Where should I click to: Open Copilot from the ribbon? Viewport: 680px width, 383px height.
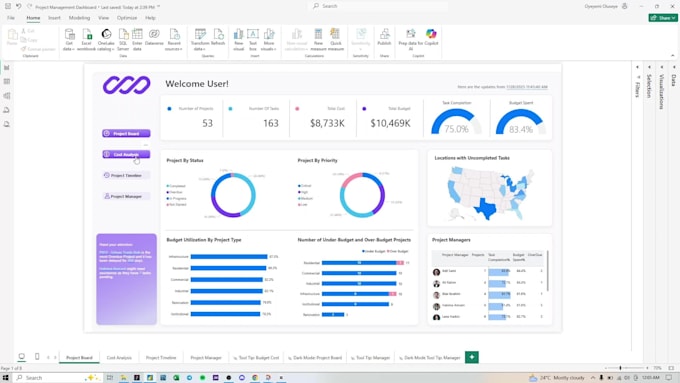(431, 38)
